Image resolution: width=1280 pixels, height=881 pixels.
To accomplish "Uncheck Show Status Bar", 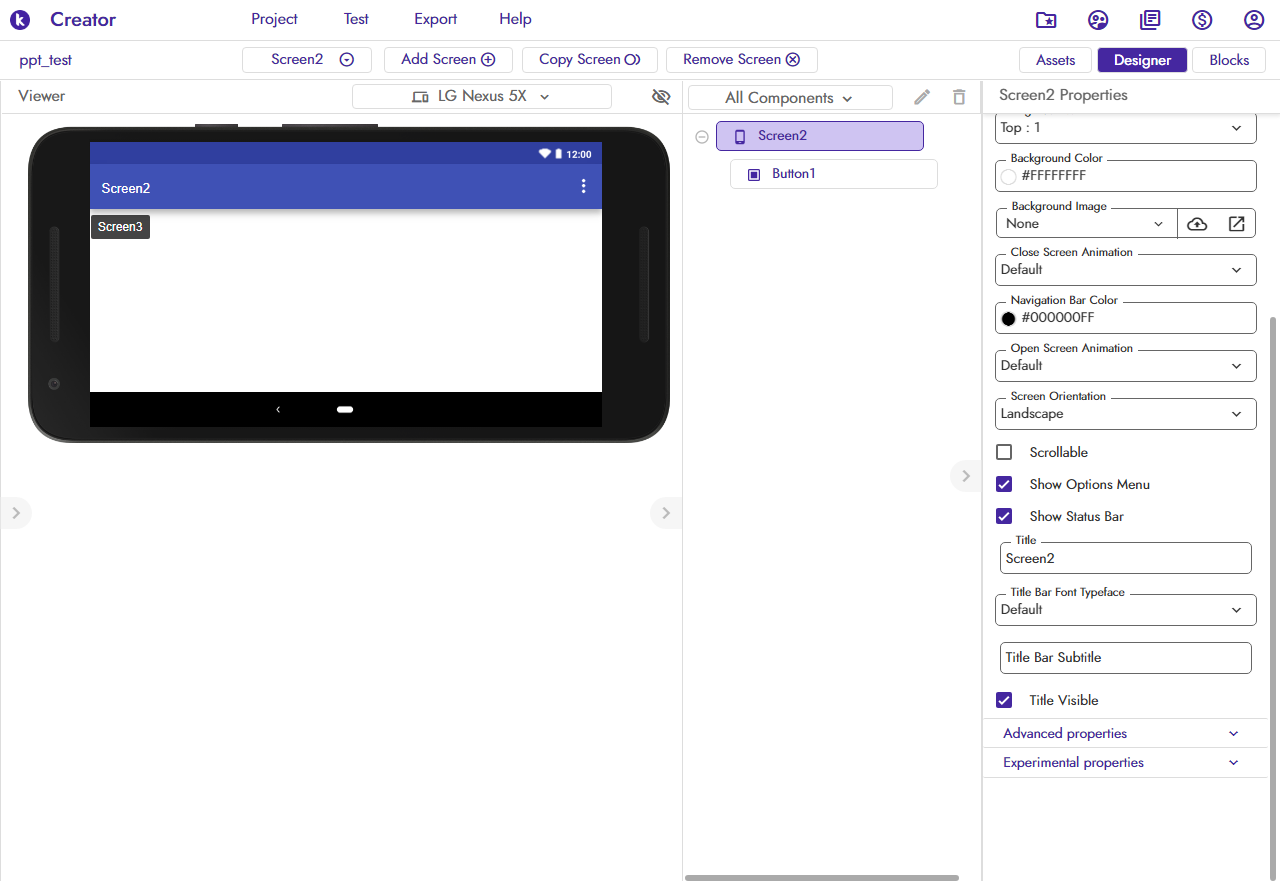I will point(1004,516).
